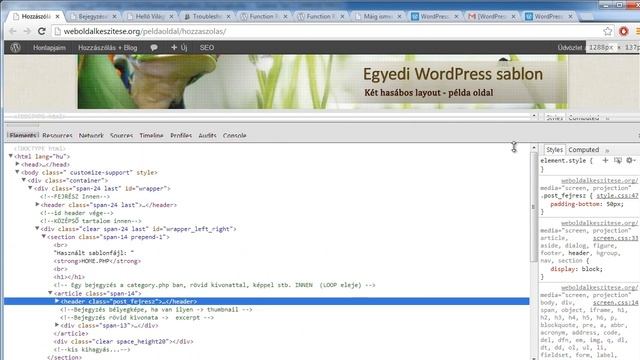Bookmark this page with the star icon
The width and height of the screenshot is (640, 360).
[608, 31]
